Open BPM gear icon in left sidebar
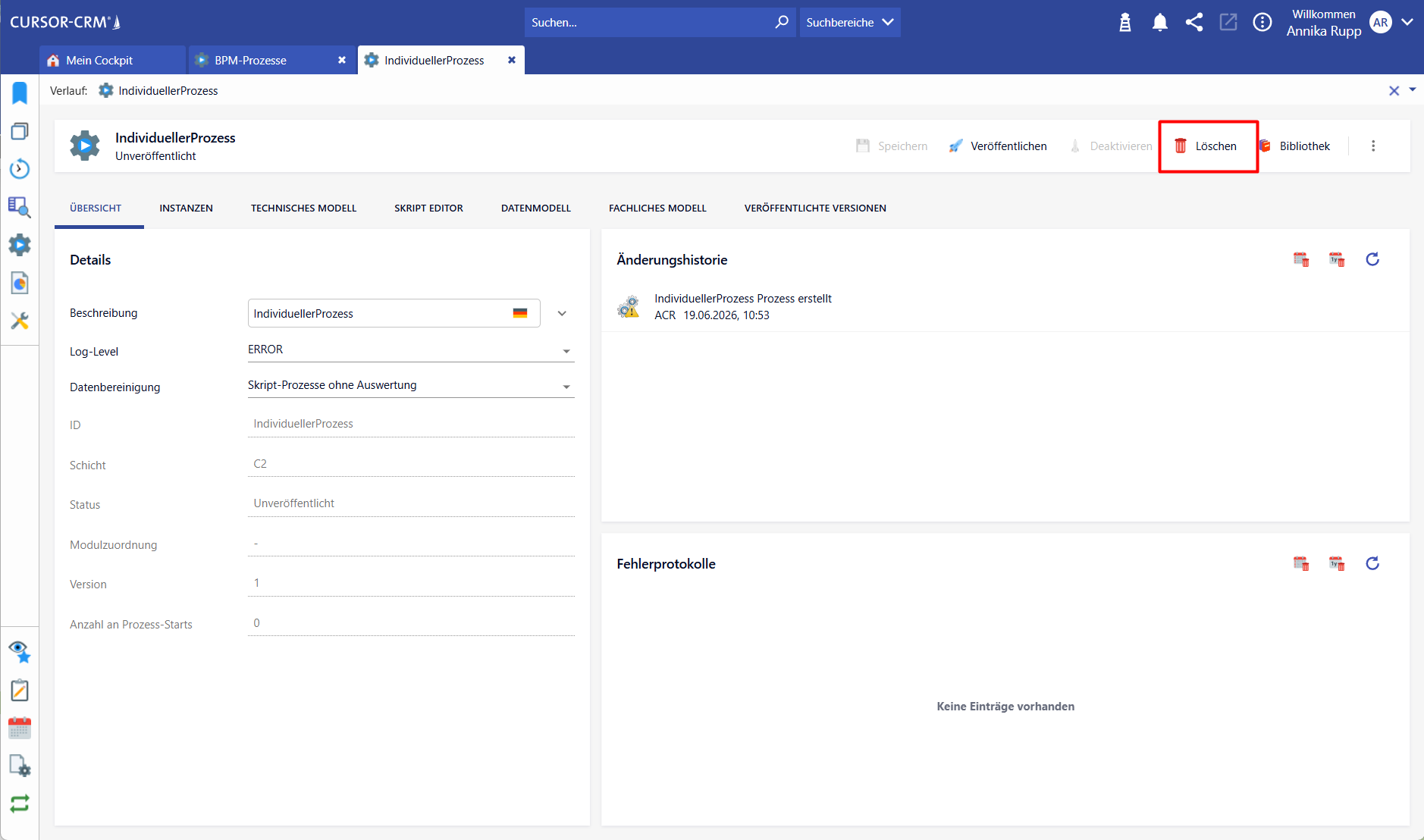The width and height of the screenshot is (1424, 840). click(20, 245)
